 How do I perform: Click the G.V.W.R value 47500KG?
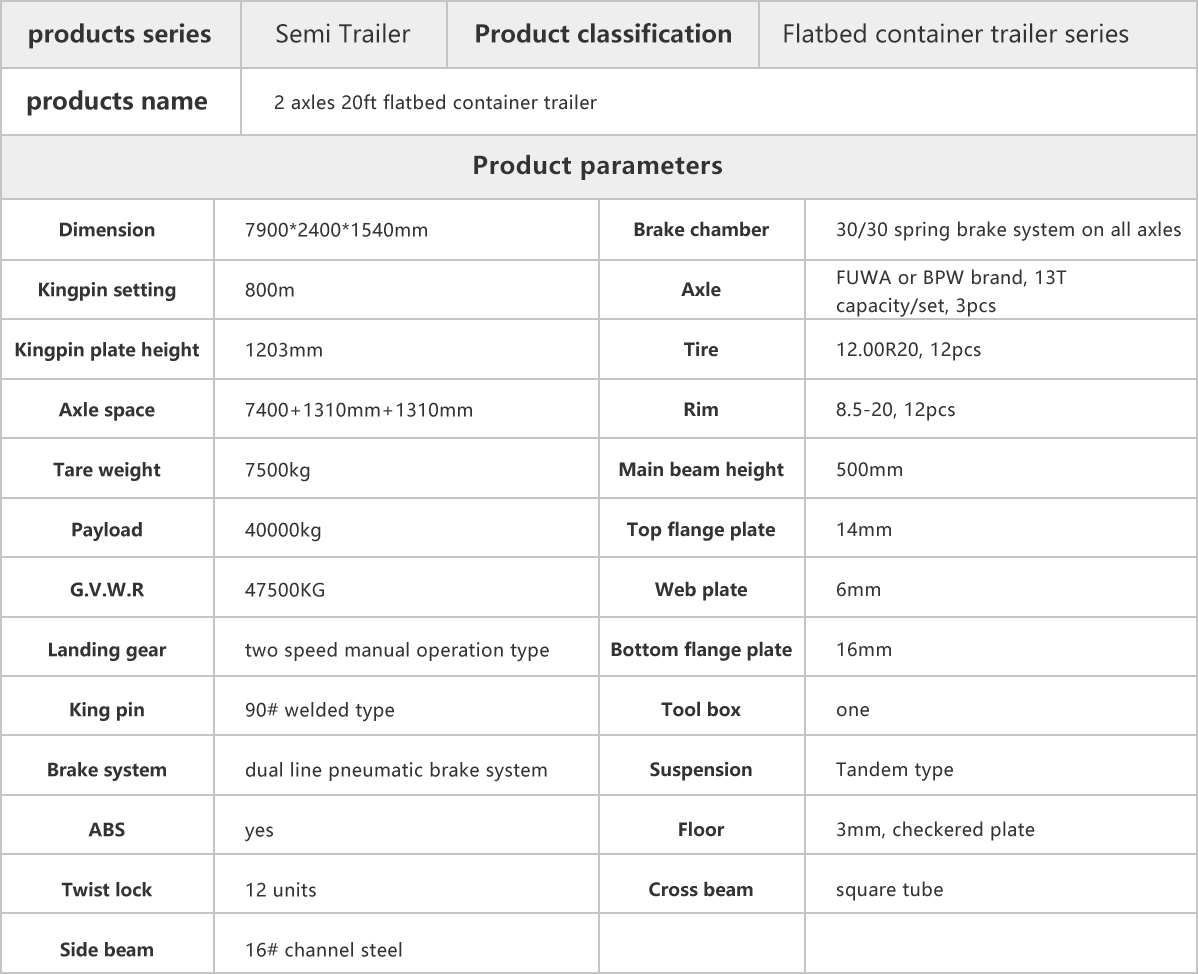pos(285,590)
